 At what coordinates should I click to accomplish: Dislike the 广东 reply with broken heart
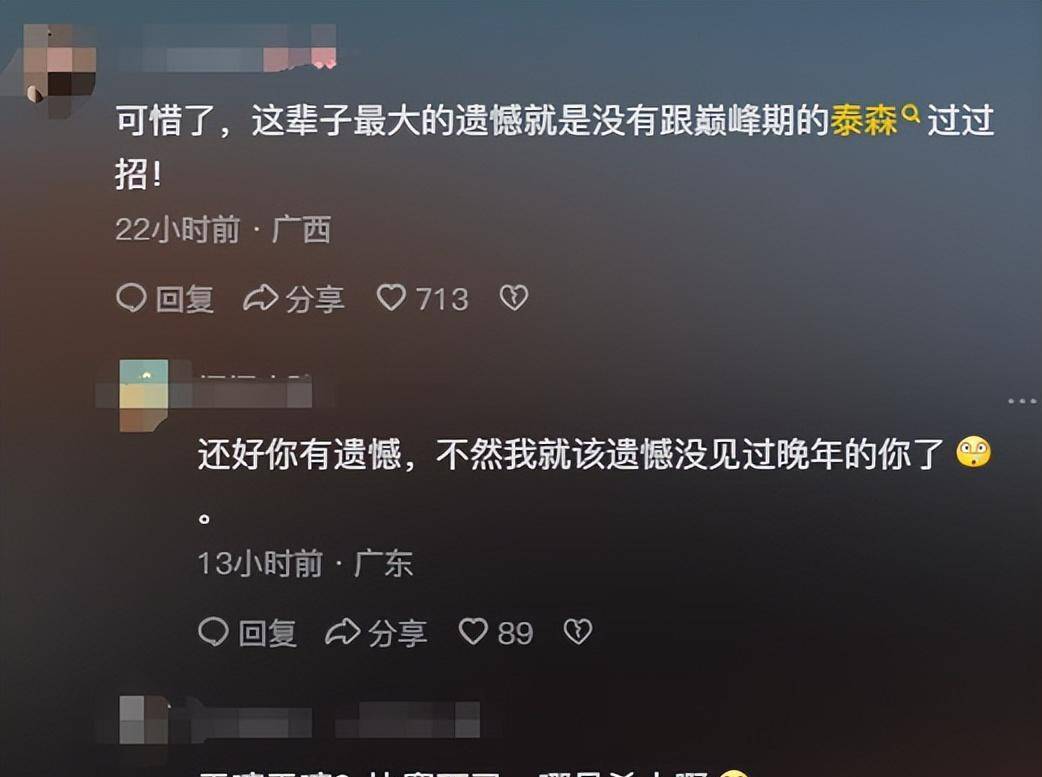point(577,631)
